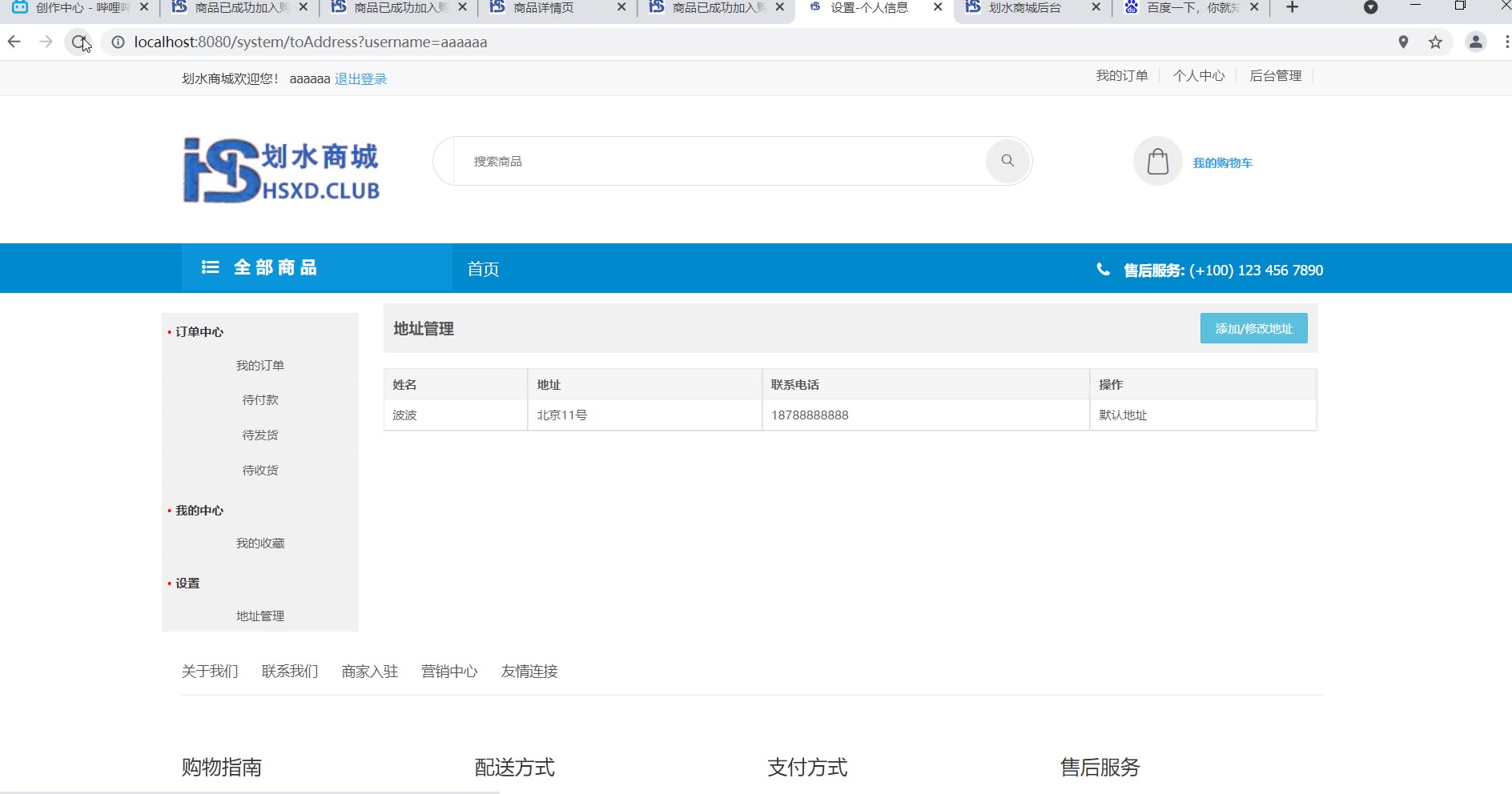This screenshot has width=1512, height=794.
Task: Bookmark page with the star icon
Action: 1435,42
